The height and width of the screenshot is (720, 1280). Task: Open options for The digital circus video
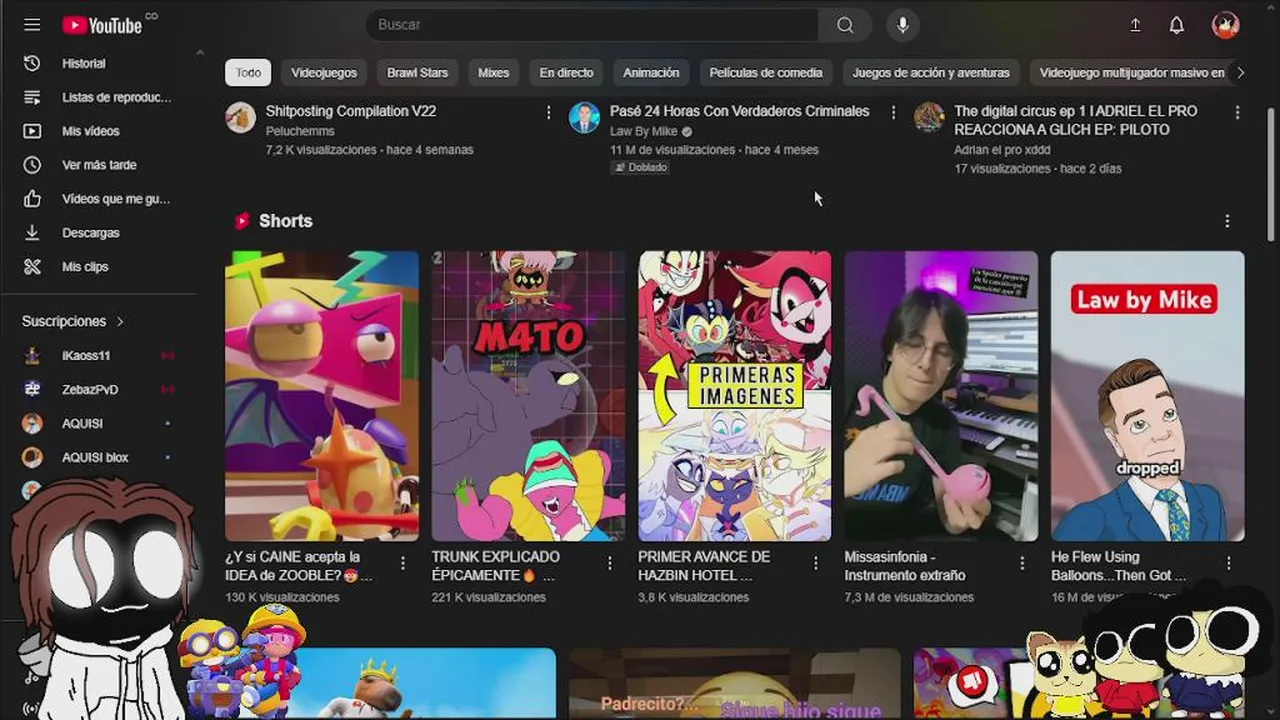[1237, 113]
